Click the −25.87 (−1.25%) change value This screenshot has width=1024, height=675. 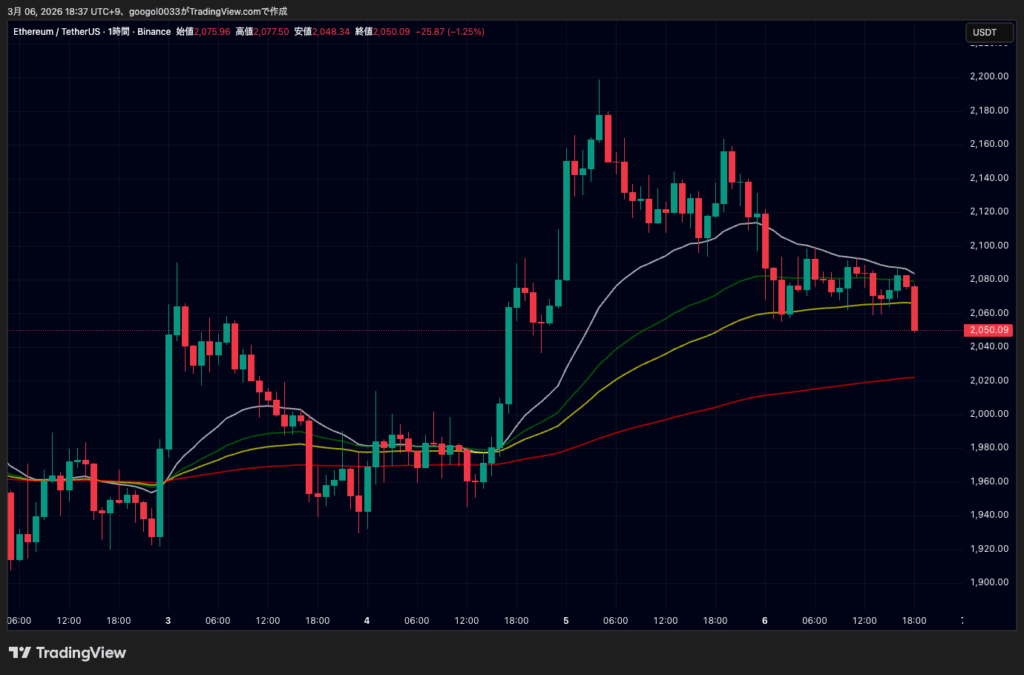coord(451,32)
